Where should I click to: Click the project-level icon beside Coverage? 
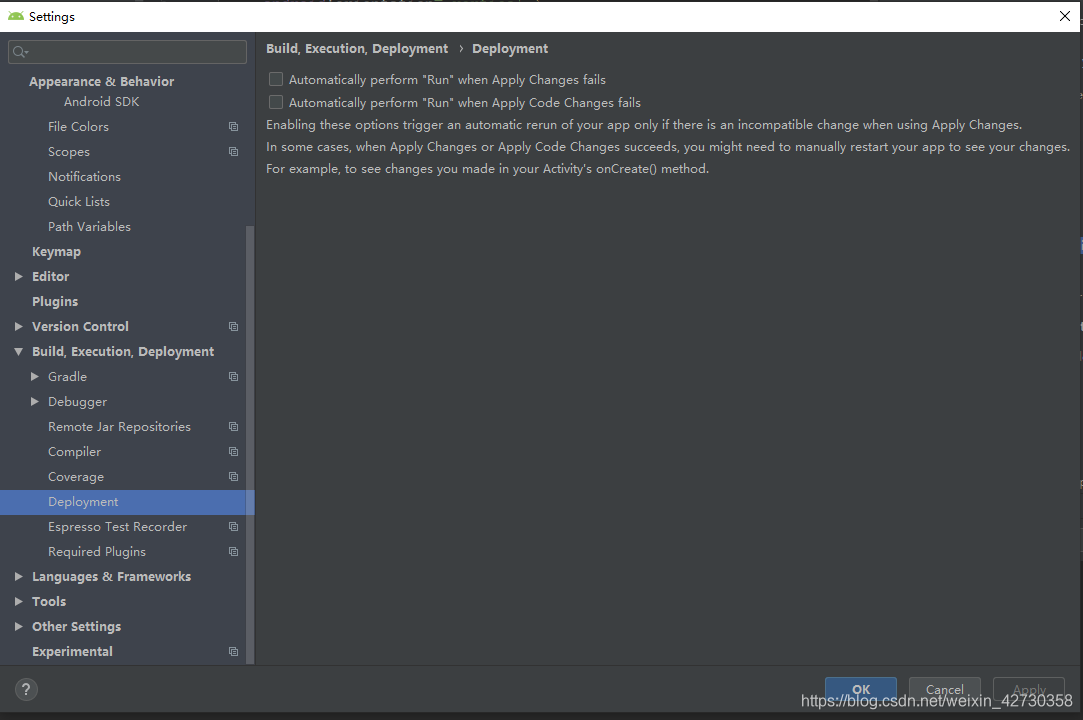click(233, 477)
